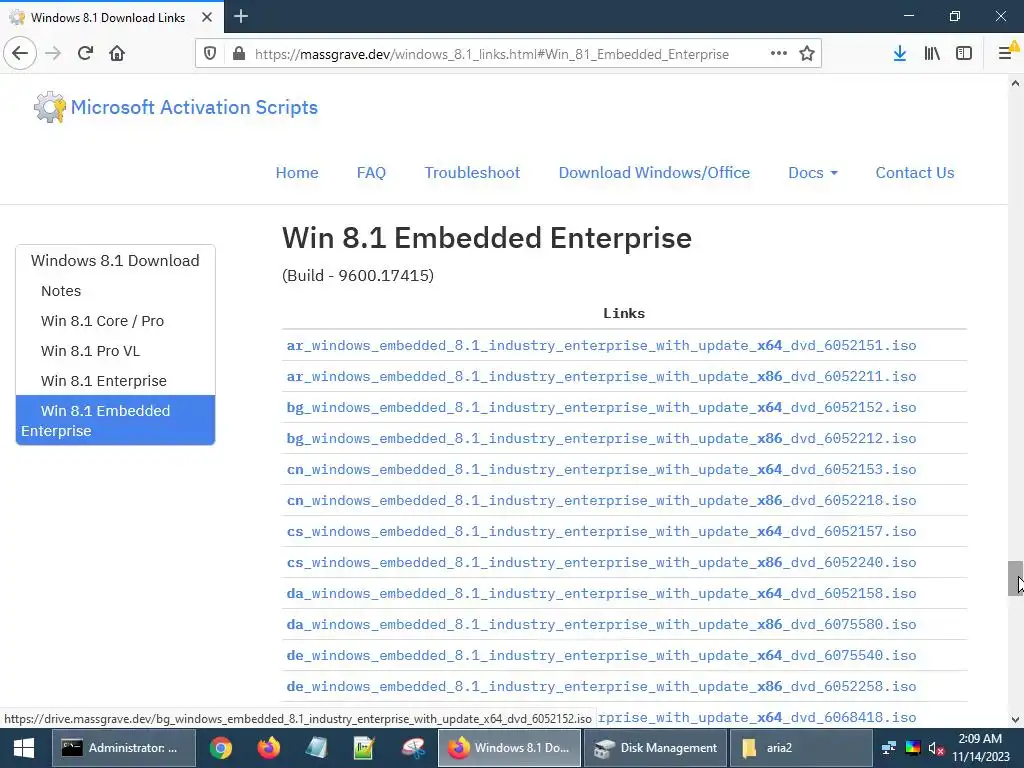The width and height of the screenshot is (1024, 768).
Task: Jump to Windows 8.1 Download section
Action: 115,261
